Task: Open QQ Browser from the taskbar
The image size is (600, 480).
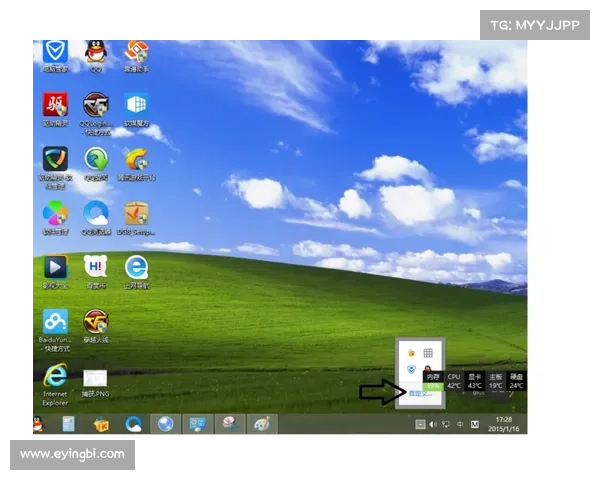Action: [x=134, y=424]
